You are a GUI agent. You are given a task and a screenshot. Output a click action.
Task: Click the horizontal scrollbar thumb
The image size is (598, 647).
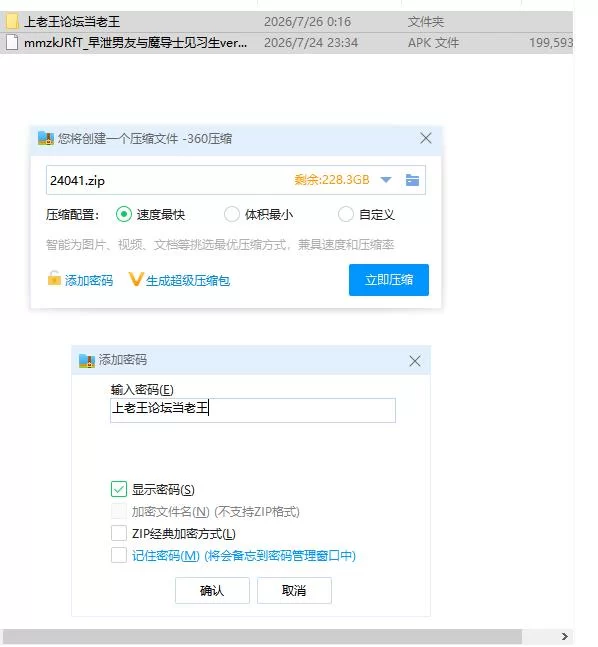coord(262,637)
